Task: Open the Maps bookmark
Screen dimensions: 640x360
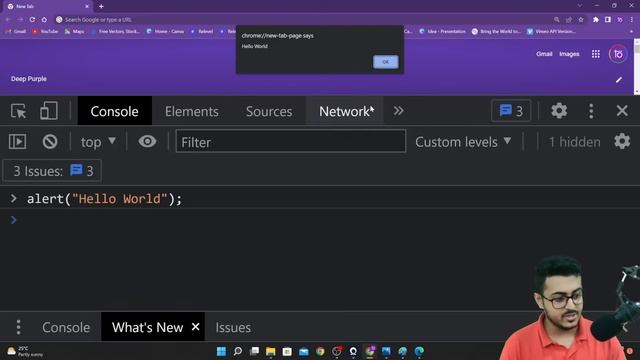Action: coord(74,31)
